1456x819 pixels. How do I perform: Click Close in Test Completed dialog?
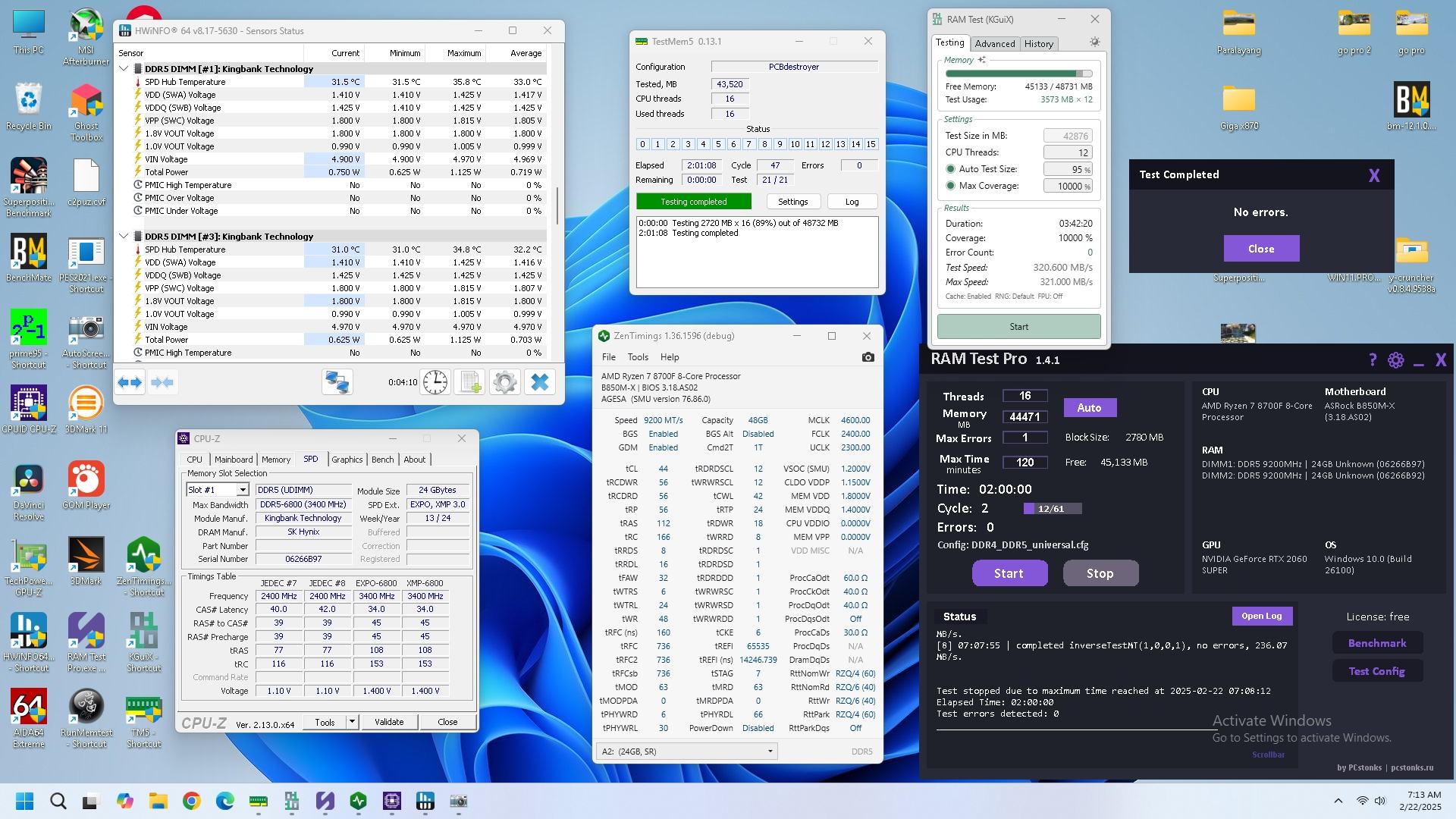[1260, 249]
